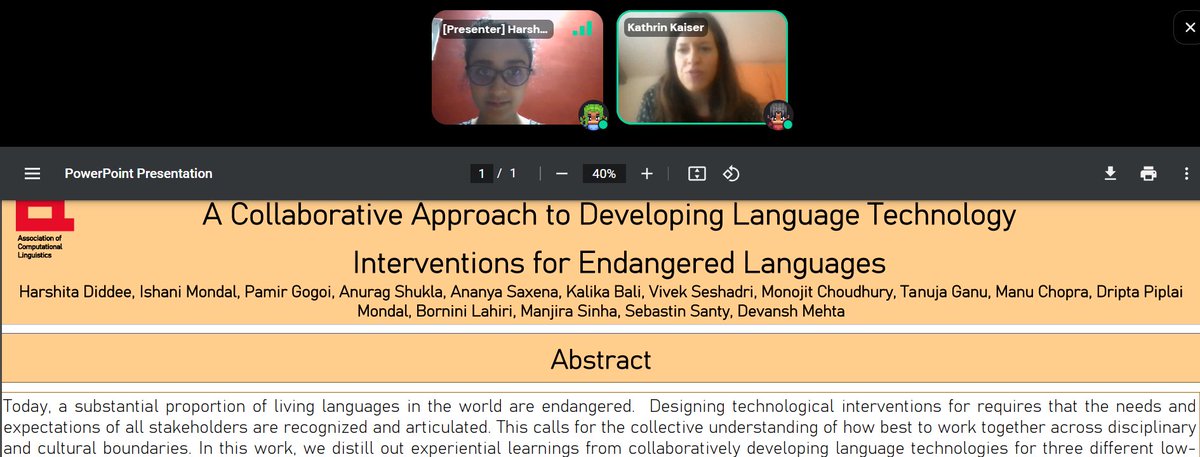Open the PDF viewer more actions menu
Viewport: 1200px width, 457px height.
[x=1186, y=173]
